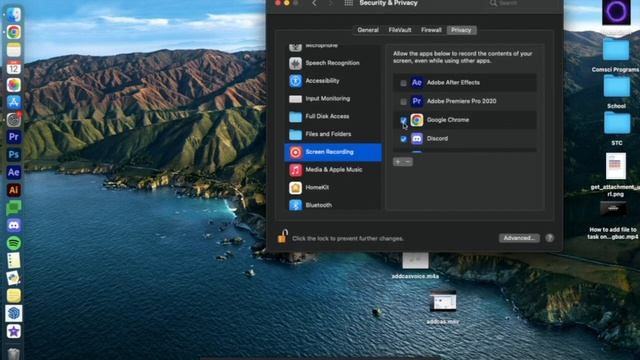Click the lock to prevent changes
Viewport: 640px width, 360px height.
[282, 236]
